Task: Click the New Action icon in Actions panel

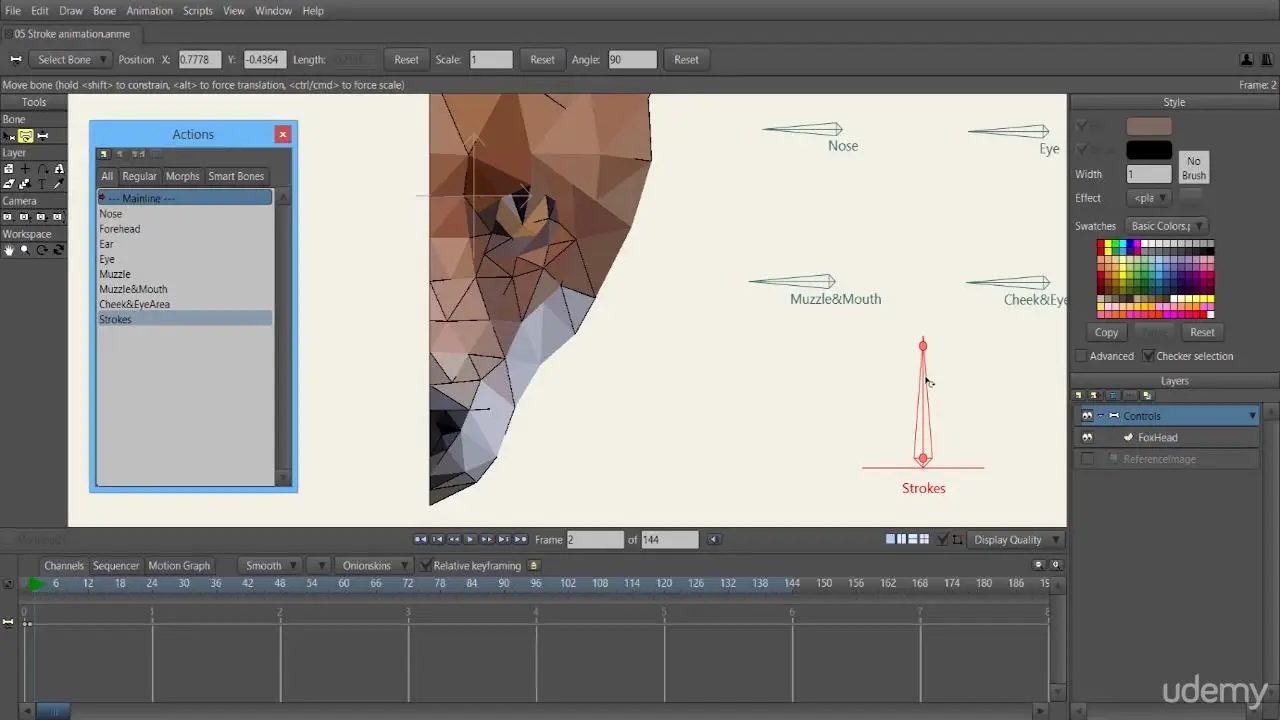Action: pyautogui.click(x=104, y=154)
